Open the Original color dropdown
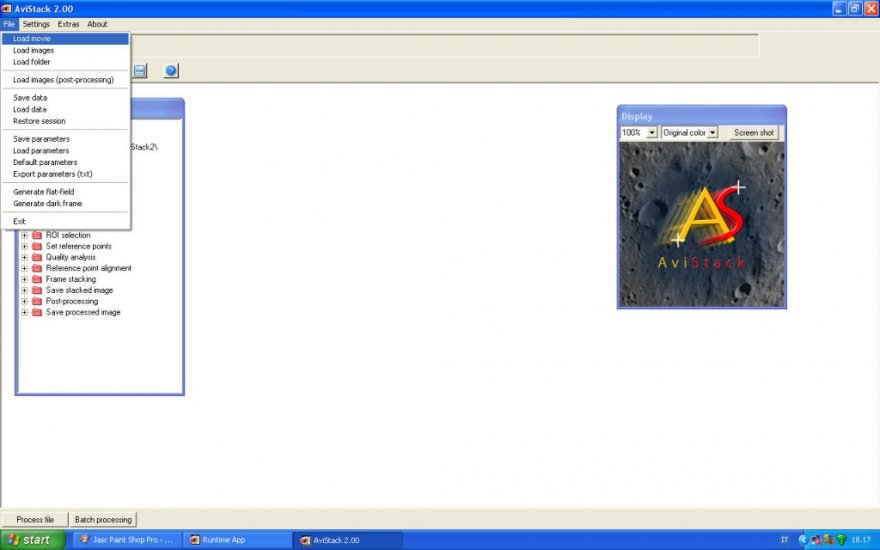 [712, 132]
